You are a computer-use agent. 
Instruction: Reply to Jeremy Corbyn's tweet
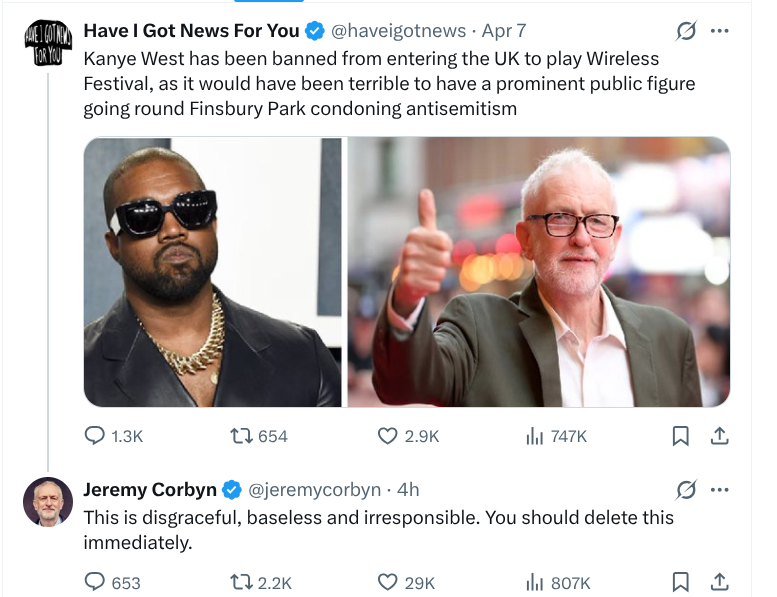click(x=95, y=582)
